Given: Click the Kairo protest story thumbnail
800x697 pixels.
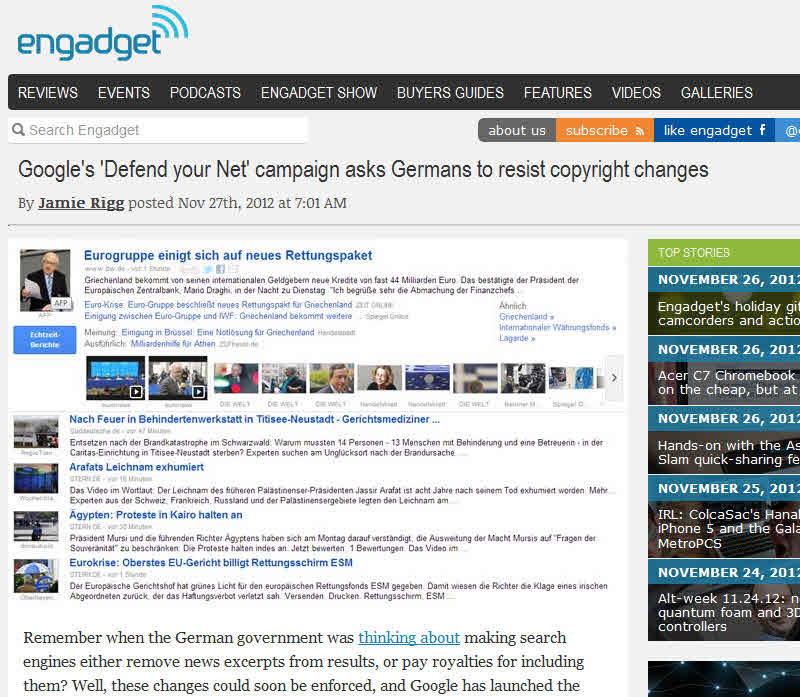Looking at the screenshot, I should point(36,526).
